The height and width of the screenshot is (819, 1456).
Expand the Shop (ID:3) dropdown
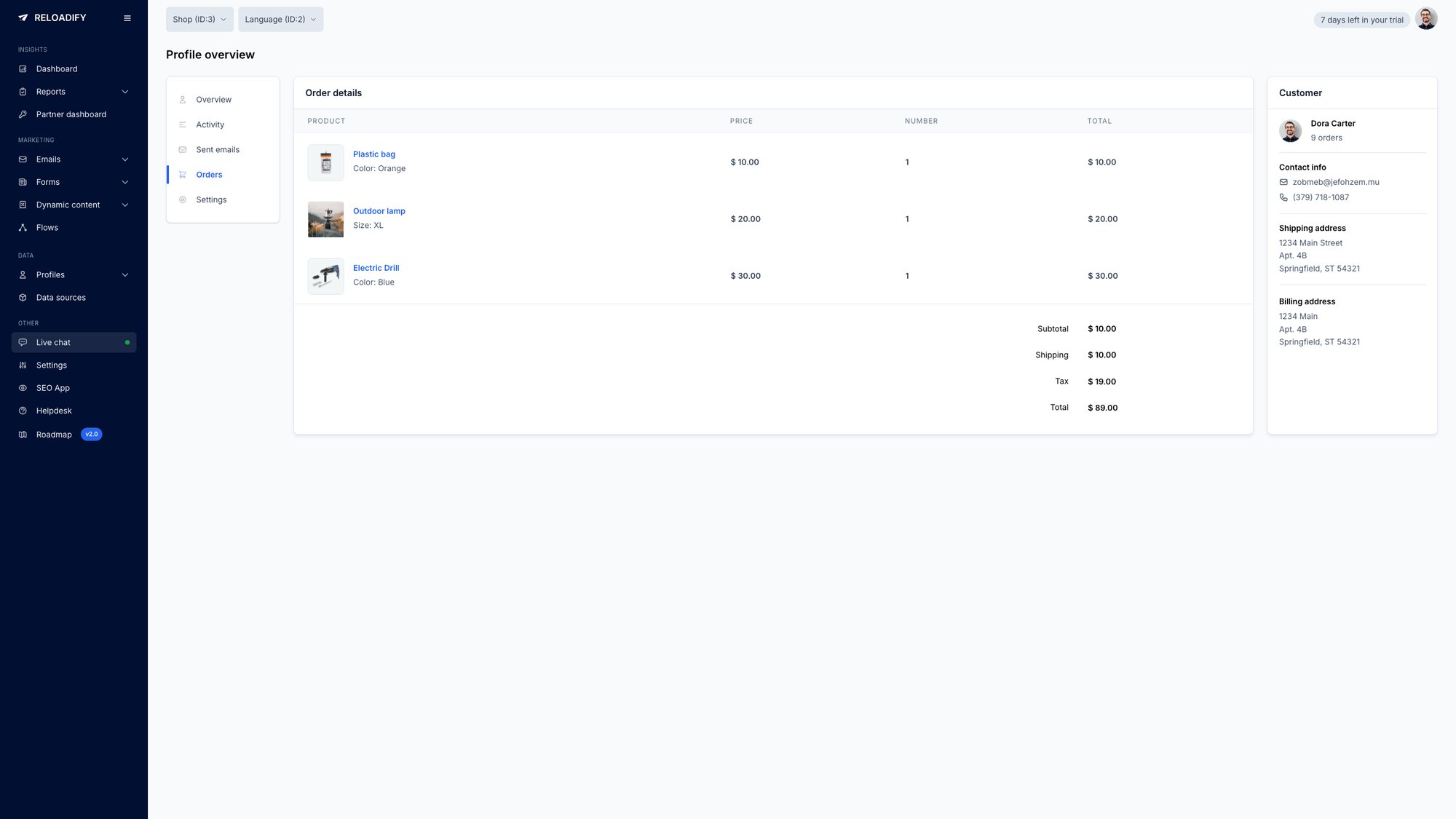tap(199, 19)
